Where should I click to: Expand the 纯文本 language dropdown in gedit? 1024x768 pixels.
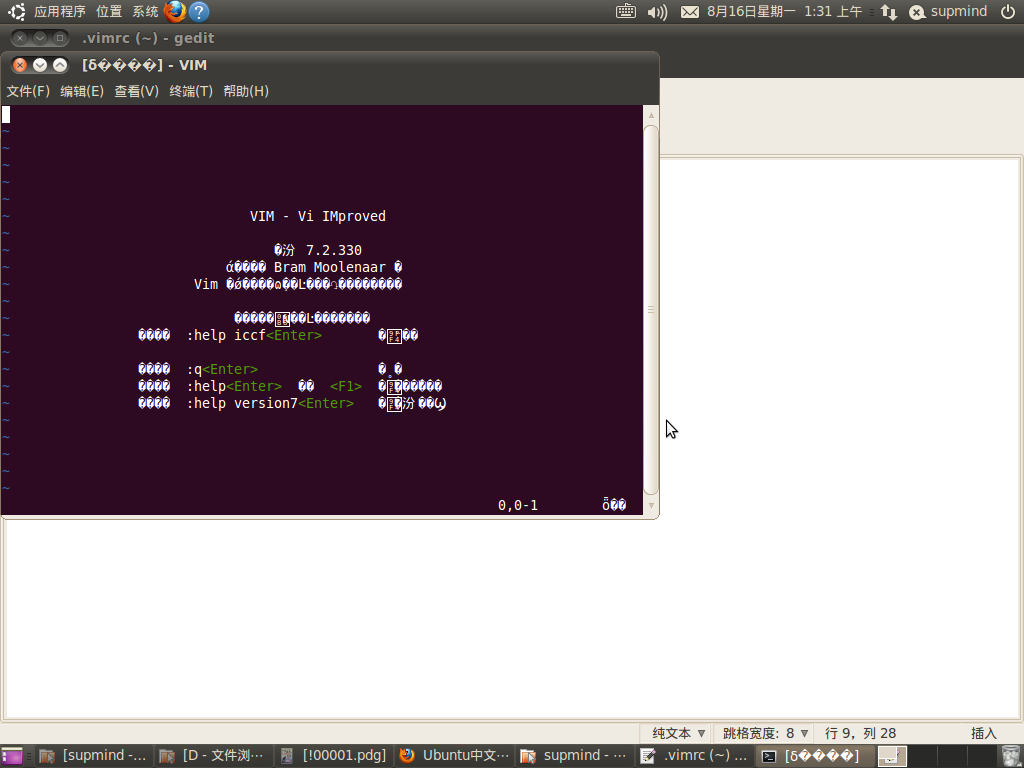[x=679, y=733]
